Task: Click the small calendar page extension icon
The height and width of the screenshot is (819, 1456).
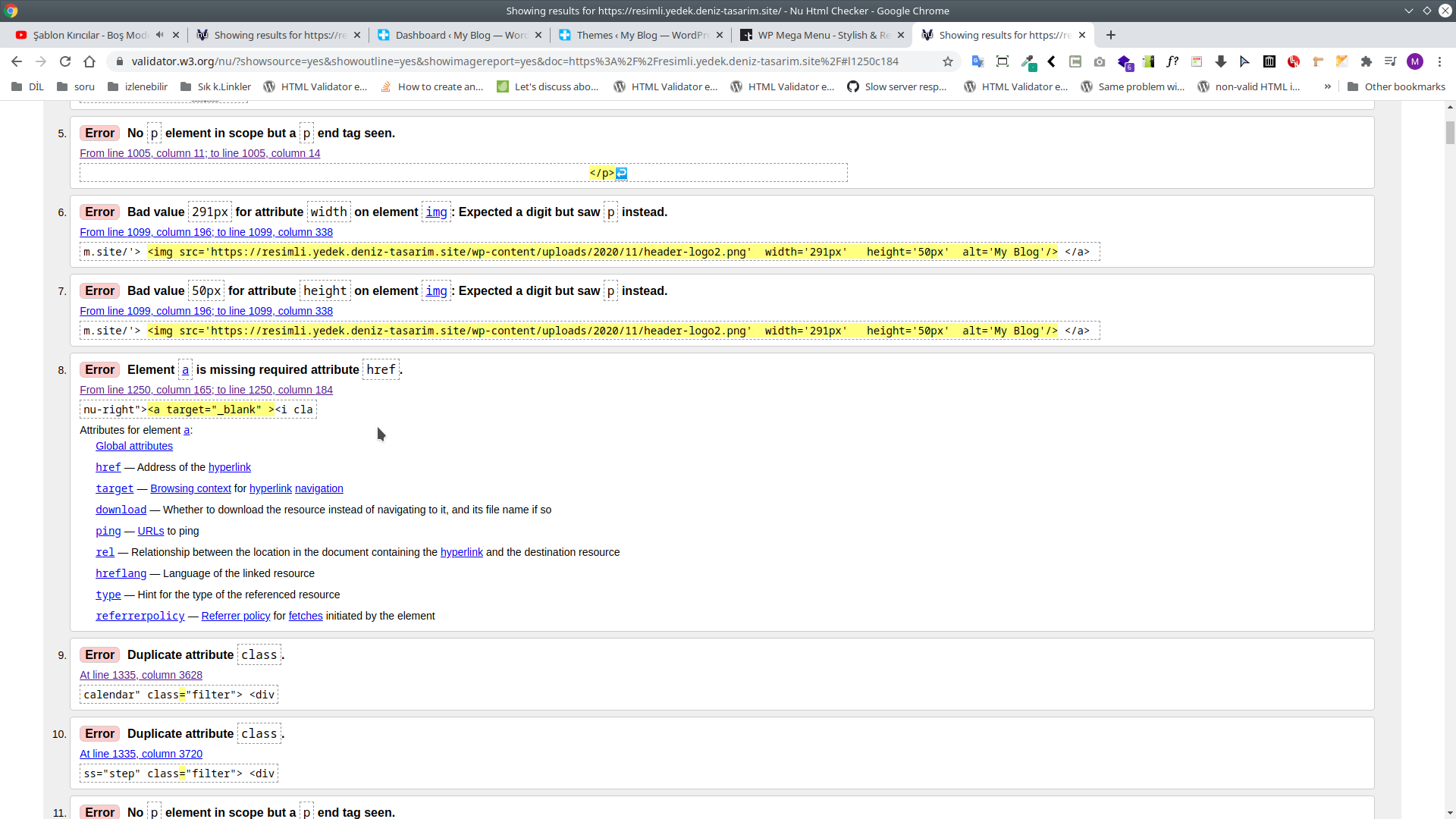Action: (1197, 61)
